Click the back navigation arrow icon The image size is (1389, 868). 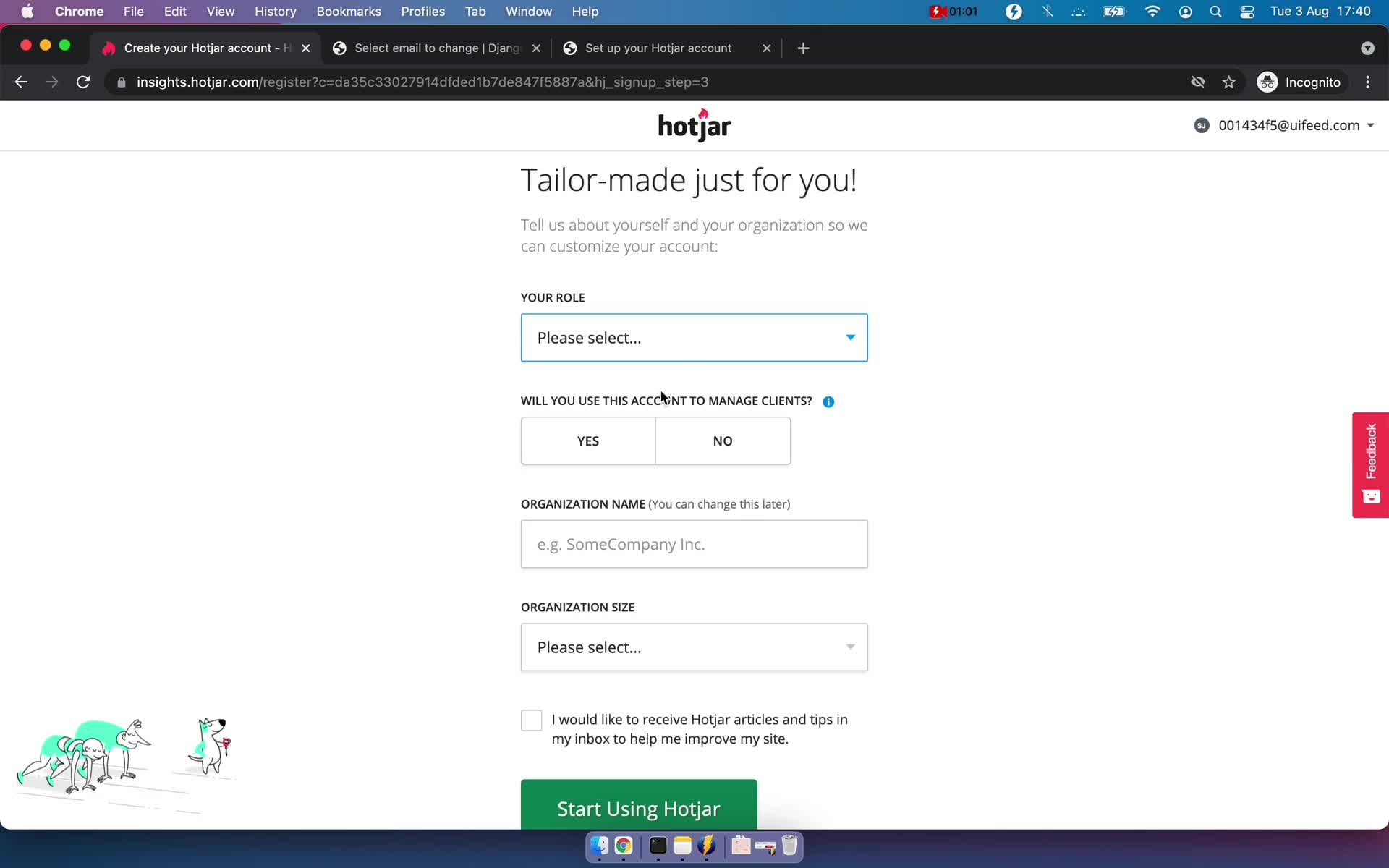[x=22, y=82]
